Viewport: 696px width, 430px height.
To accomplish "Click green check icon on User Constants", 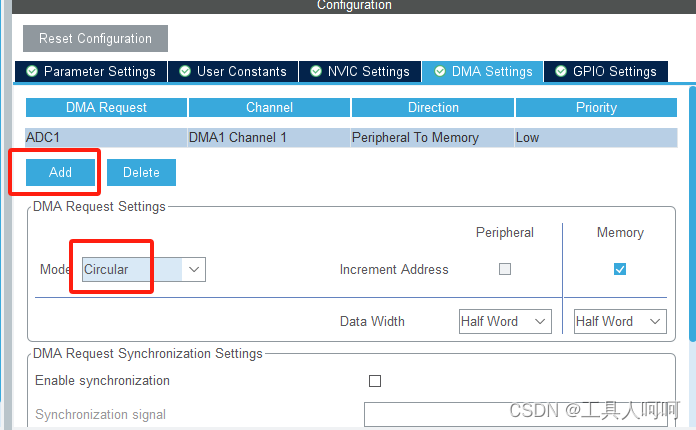I will (185, 71).
